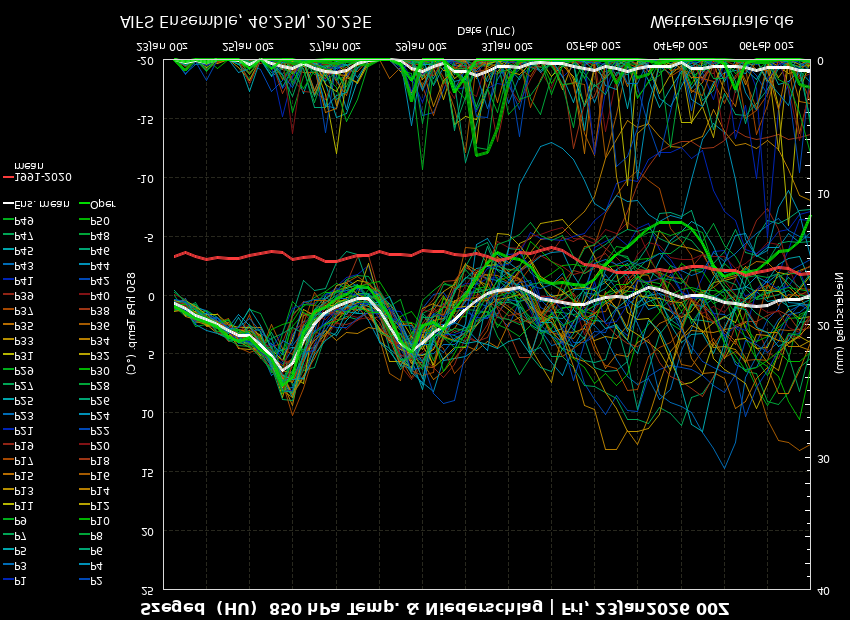
Task: Click the Date (UTC) axis title
Action: (x=487, y=31)
